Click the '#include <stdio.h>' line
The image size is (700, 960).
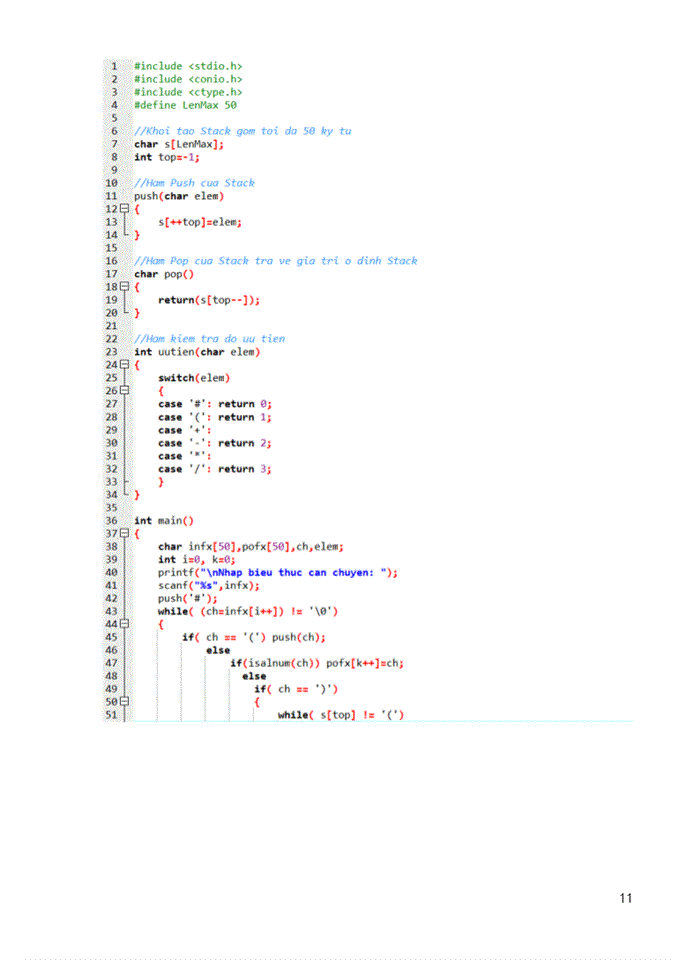tap(188, 66)
